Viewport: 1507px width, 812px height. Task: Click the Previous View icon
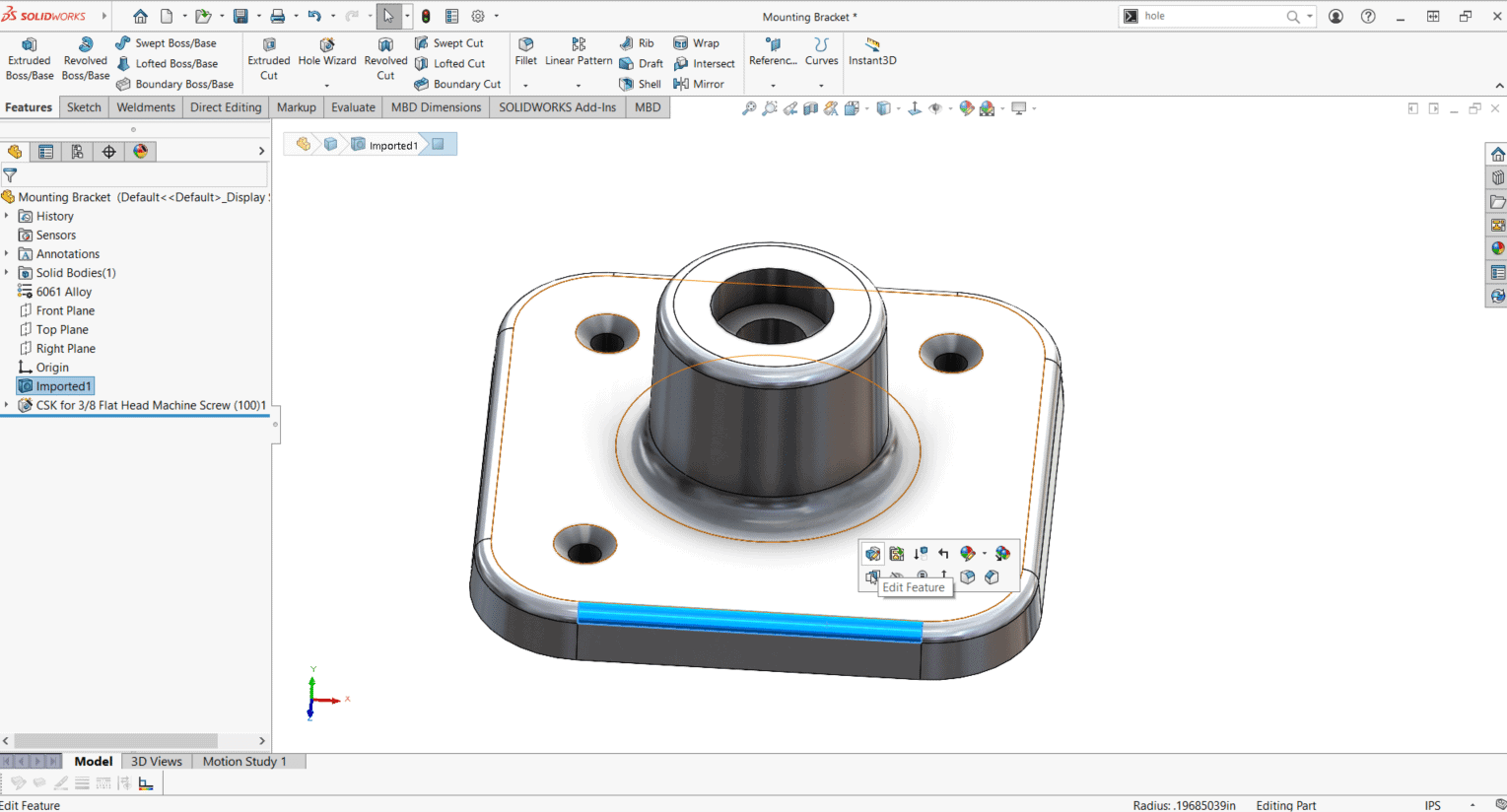[790, 108]
